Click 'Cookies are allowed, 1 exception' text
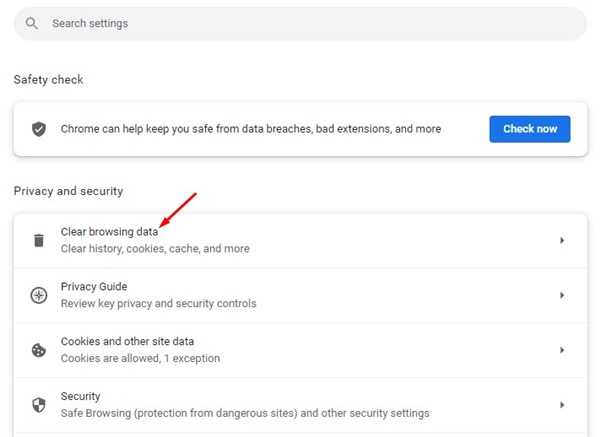This screenshot has height=437, width=600. point(140,359)
